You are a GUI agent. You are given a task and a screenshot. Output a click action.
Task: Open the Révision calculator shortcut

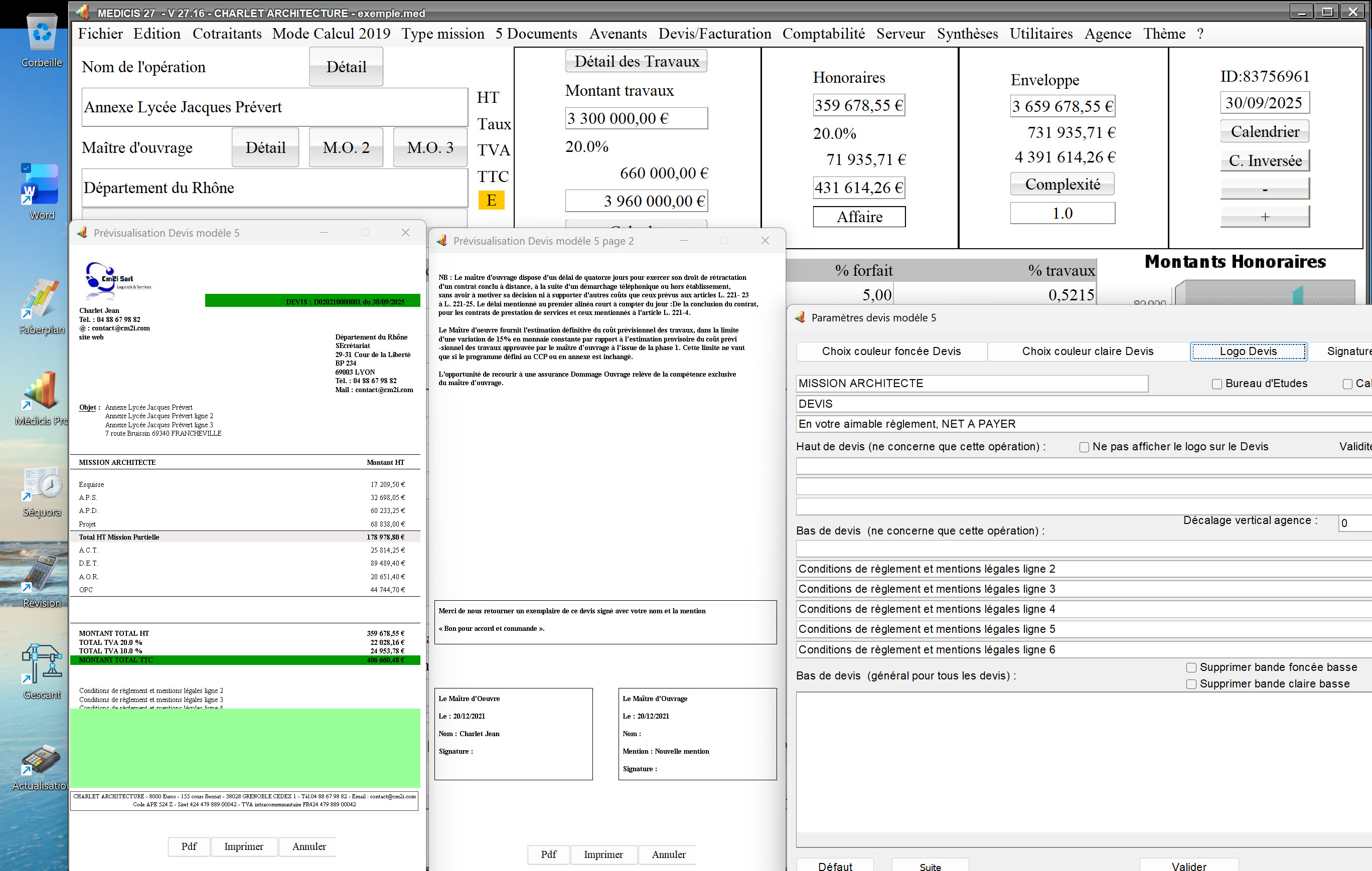point(41,574)
